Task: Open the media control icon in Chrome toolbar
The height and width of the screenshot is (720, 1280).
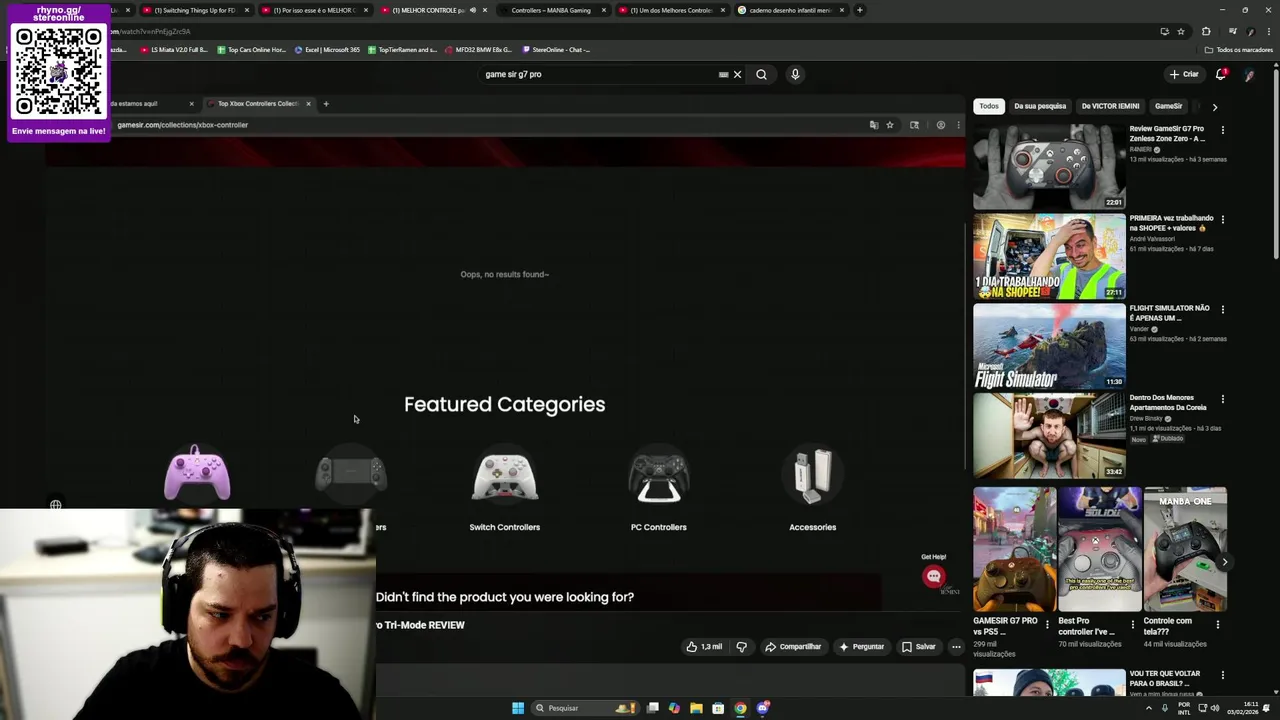Action: click(1232, 31)
